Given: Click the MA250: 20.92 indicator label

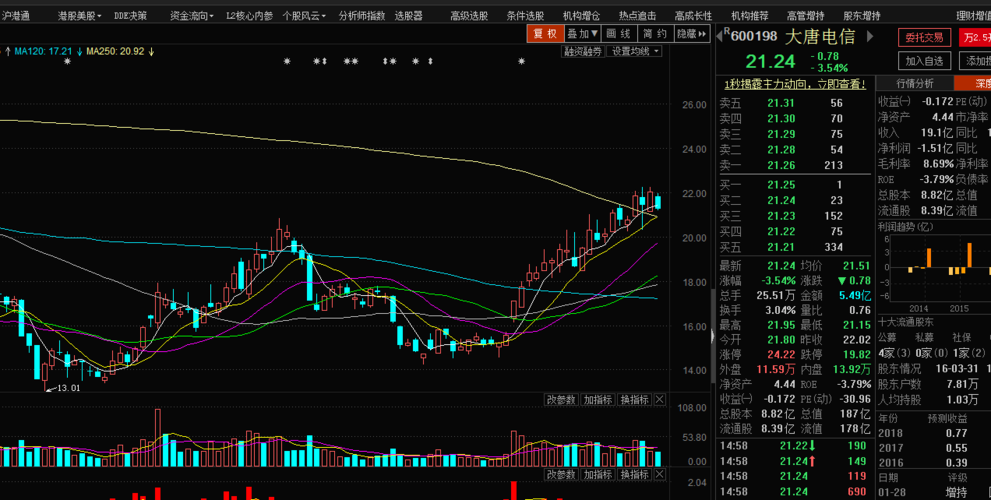Looking at the screenshot, I should (x=115, y=51).
